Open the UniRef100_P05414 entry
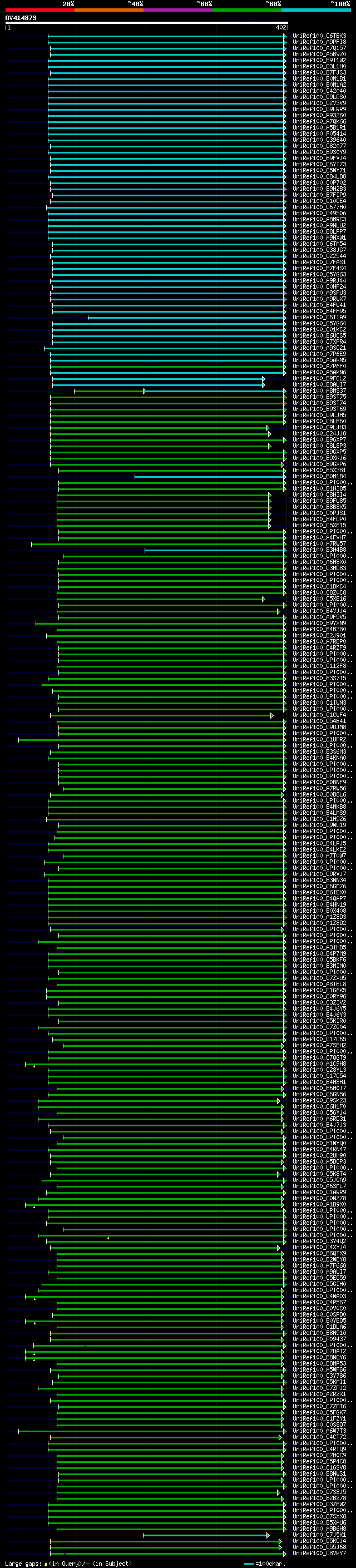 [x=319, y=134]
